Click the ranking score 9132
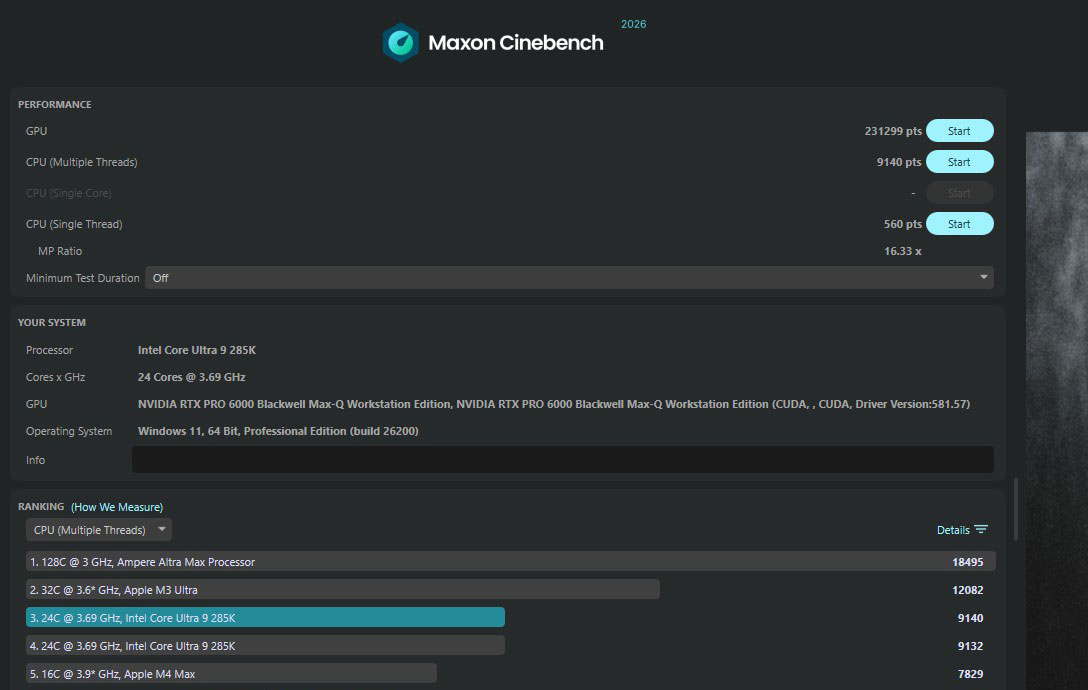 pos(970,646)
